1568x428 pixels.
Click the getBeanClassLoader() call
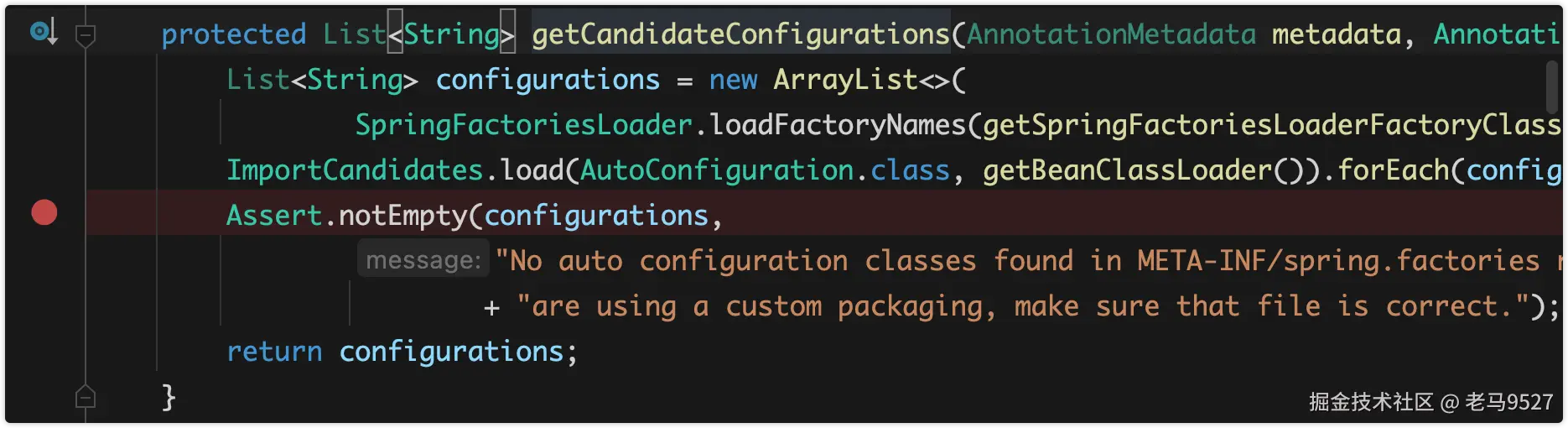tap(1144, 170)
